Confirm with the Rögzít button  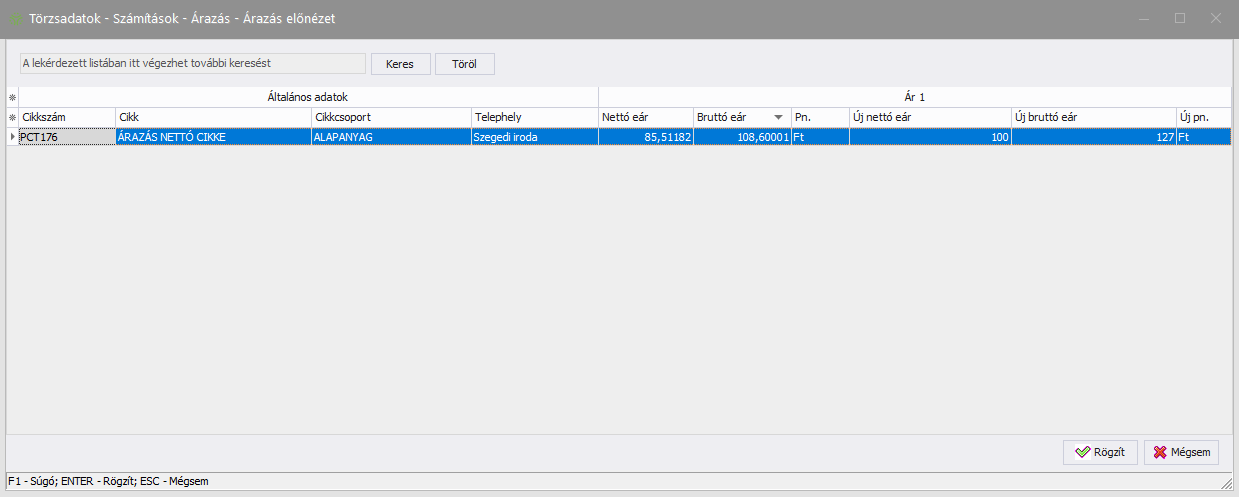[x=1100, y=452]
